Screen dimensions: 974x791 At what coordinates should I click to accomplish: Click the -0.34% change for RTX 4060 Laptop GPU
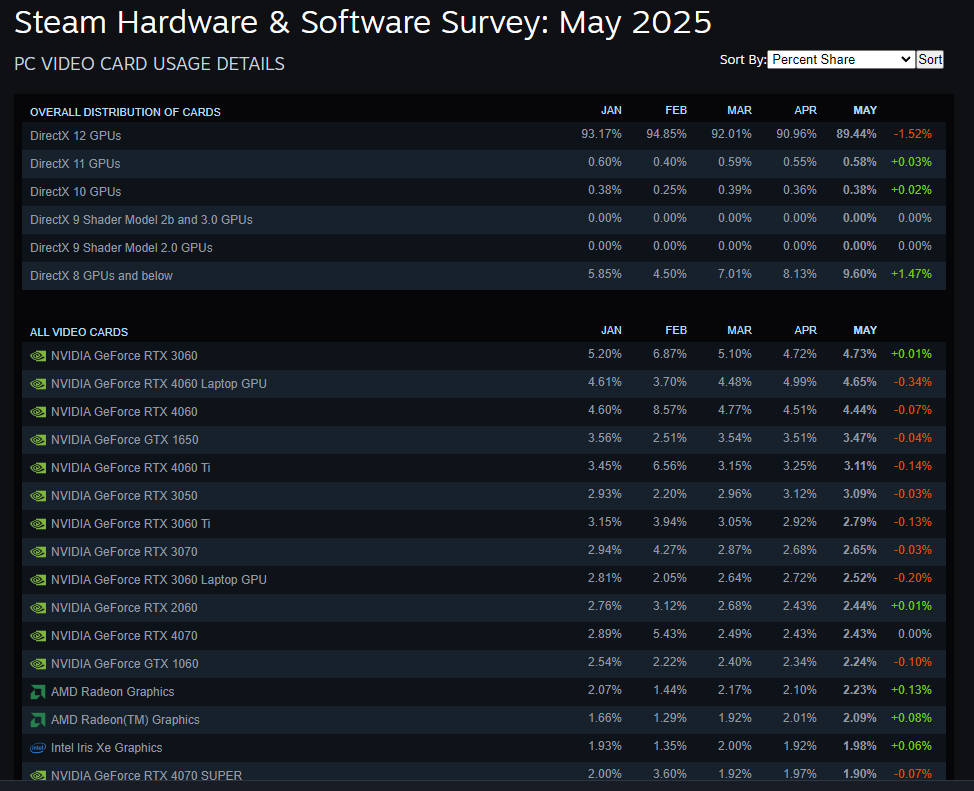click(x=913, y=382)
